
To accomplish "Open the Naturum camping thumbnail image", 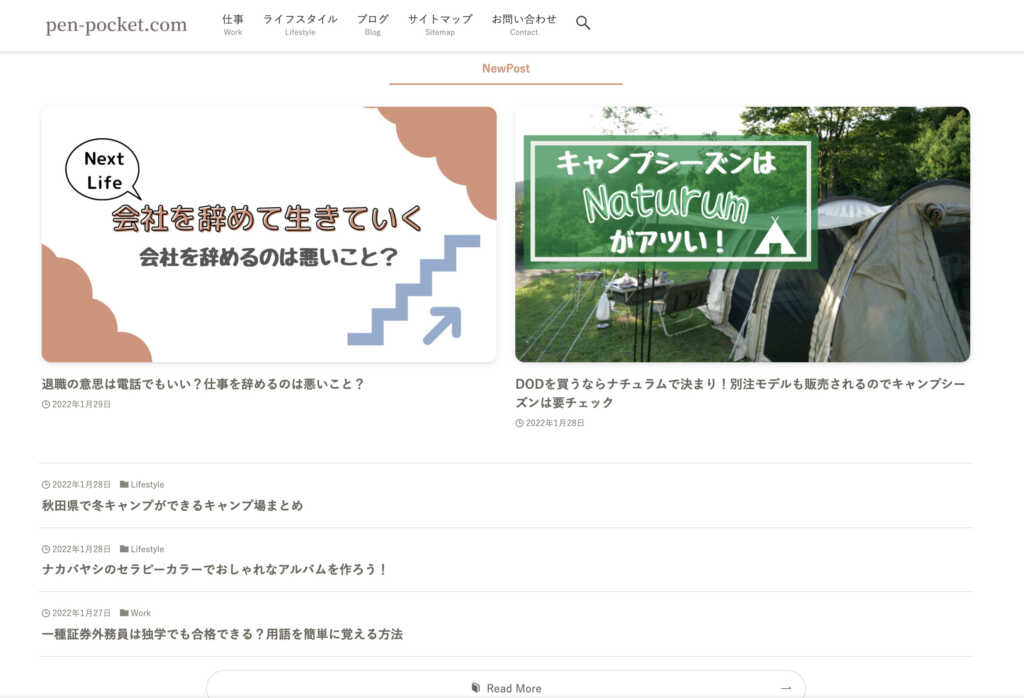I will point(743,234).
